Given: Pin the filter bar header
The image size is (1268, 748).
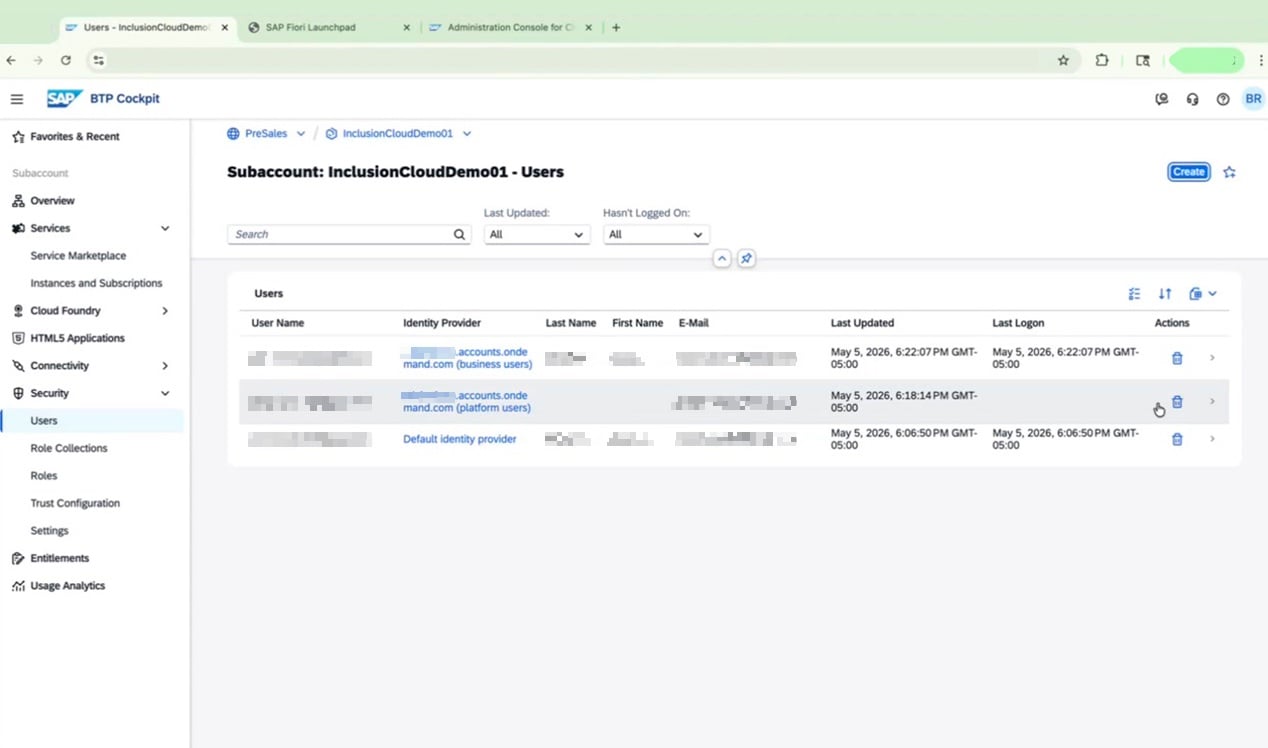Looking at the screenshot, I should [746, 258].
